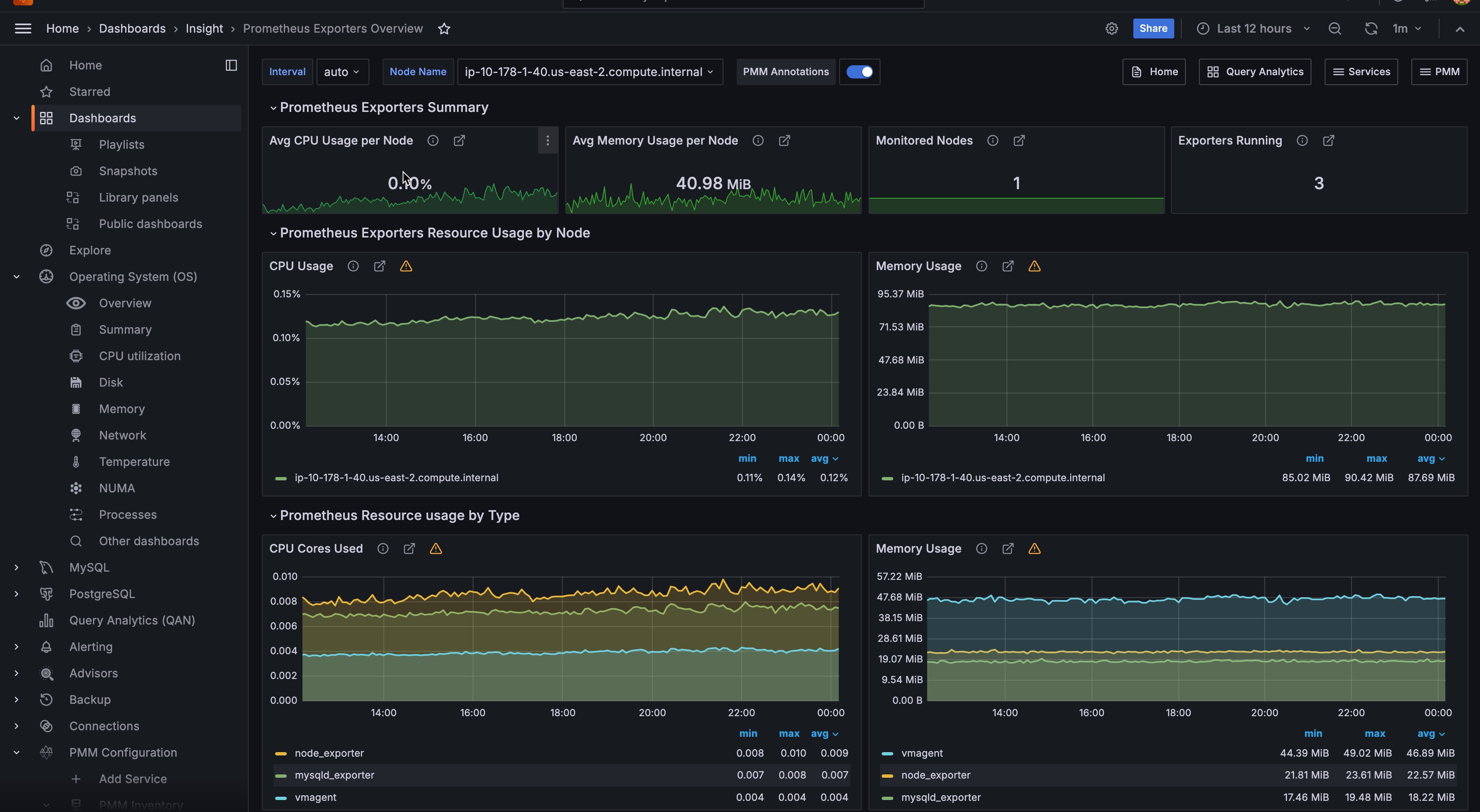The image size is (1480, 812).
Task: Open the Node Name dropdown
Action: pos(590,72)
